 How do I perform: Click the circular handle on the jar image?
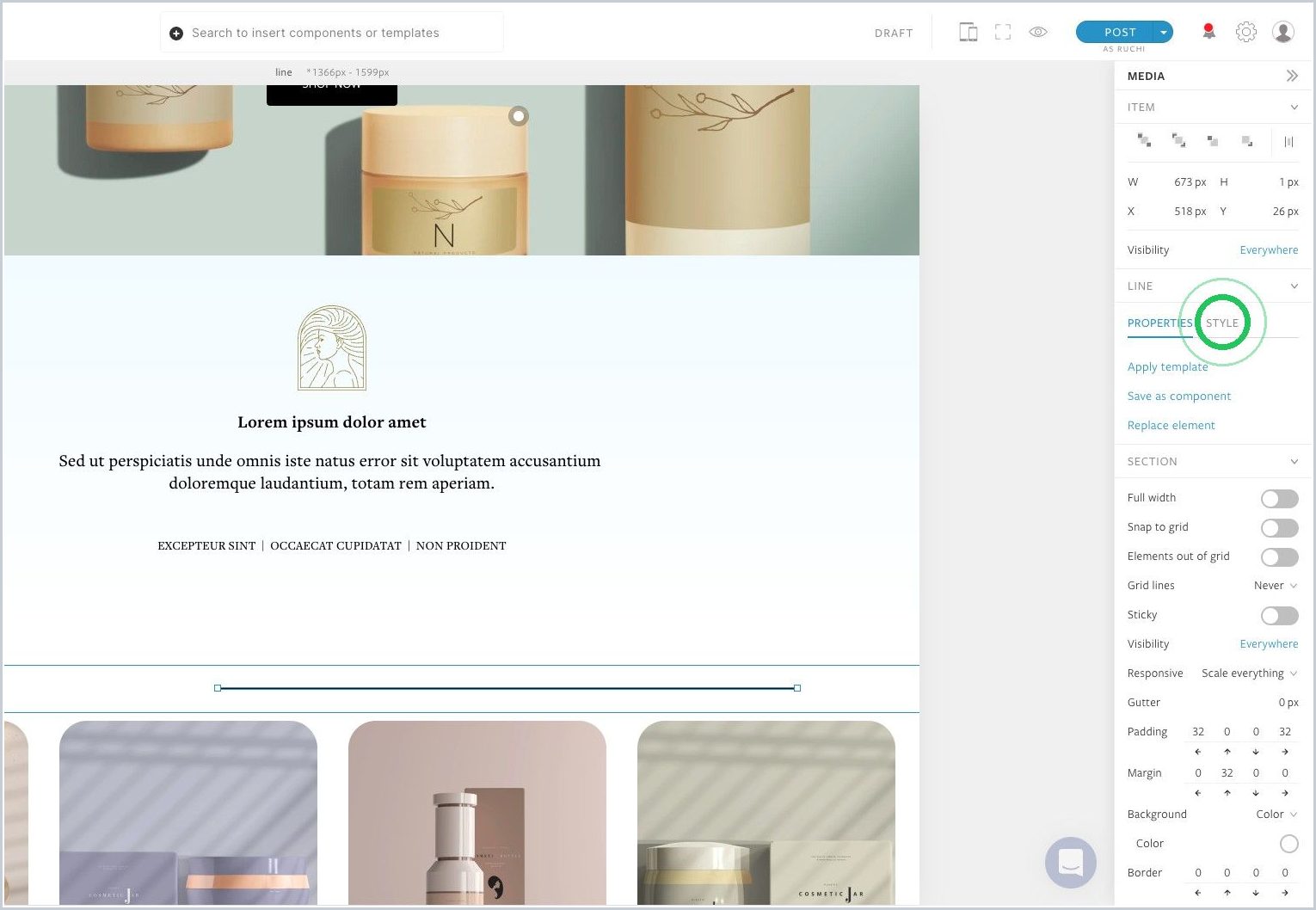pyautogui.click(x=518, y=115)
